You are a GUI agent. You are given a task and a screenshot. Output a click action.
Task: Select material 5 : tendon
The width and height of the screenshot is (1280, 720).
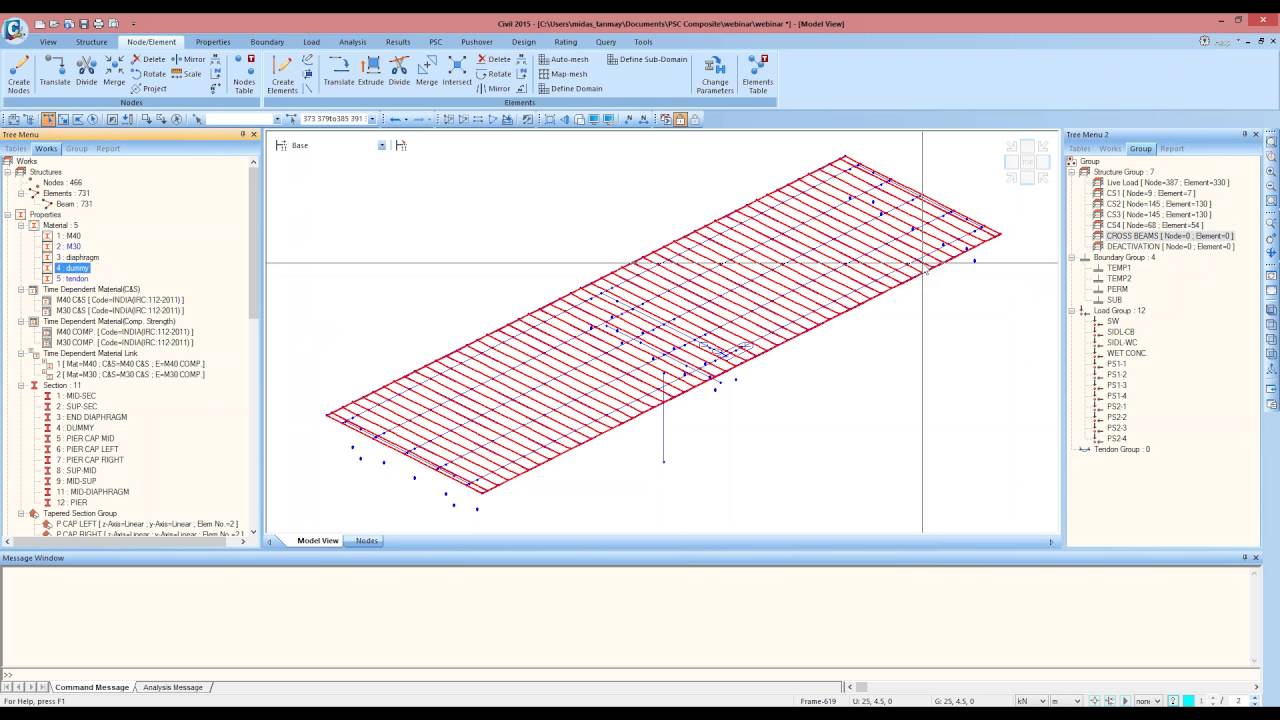tap(72, 279)
